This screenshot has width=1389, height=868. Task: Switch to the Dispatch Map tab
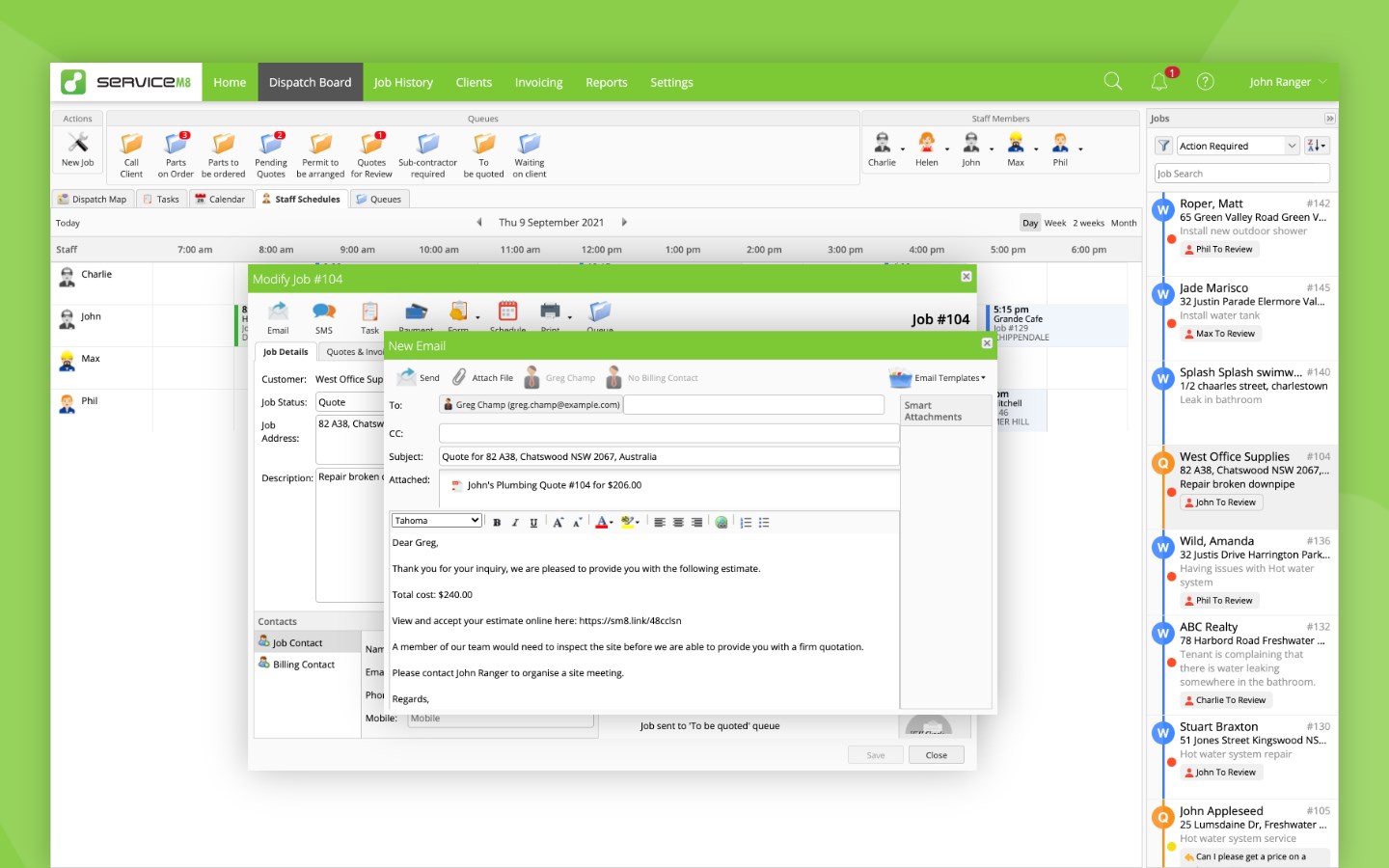tap(93, 199)
